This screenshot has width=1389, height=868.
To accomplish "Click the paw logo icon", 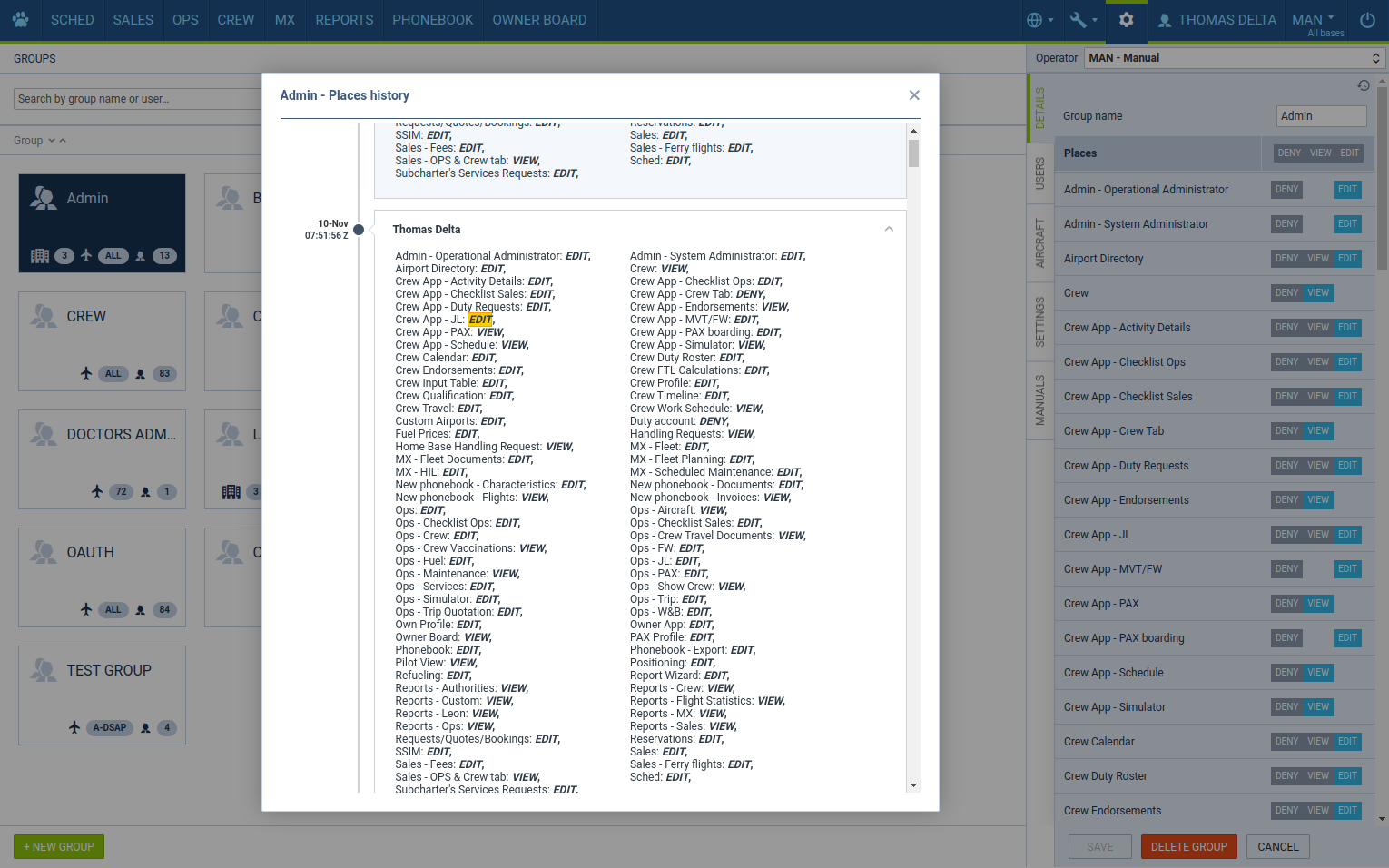I will [20, 19].
